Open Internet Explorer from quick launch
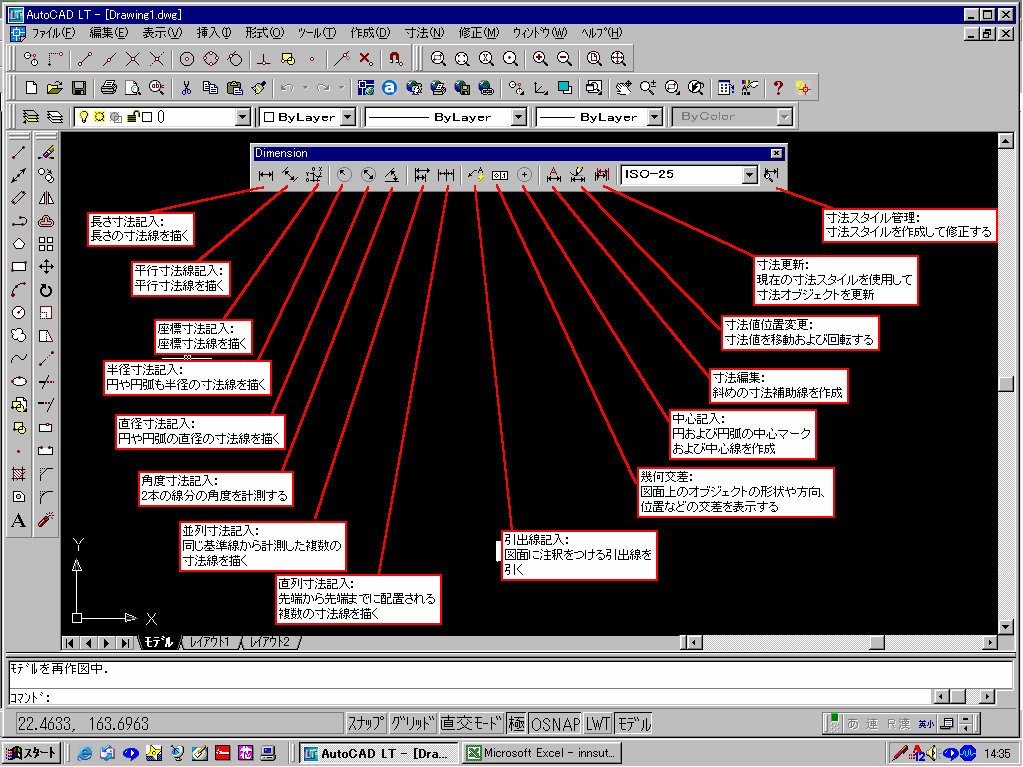 coord(84,753)
